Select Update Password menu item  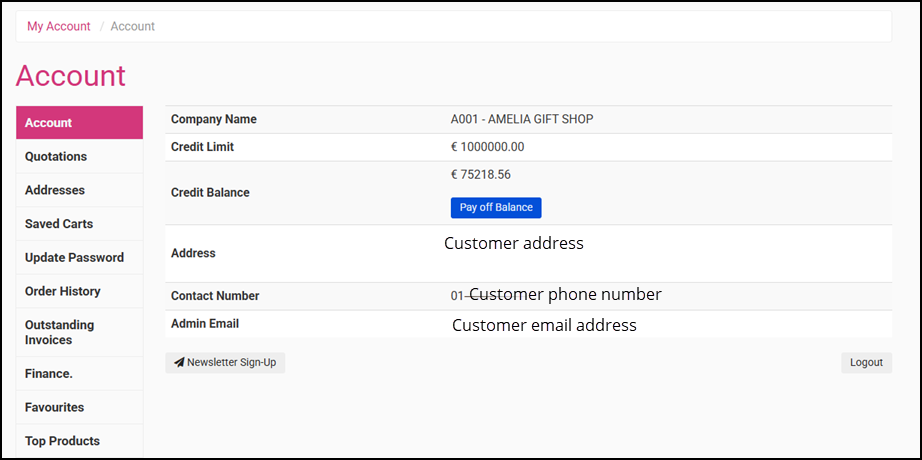(74, 257)
